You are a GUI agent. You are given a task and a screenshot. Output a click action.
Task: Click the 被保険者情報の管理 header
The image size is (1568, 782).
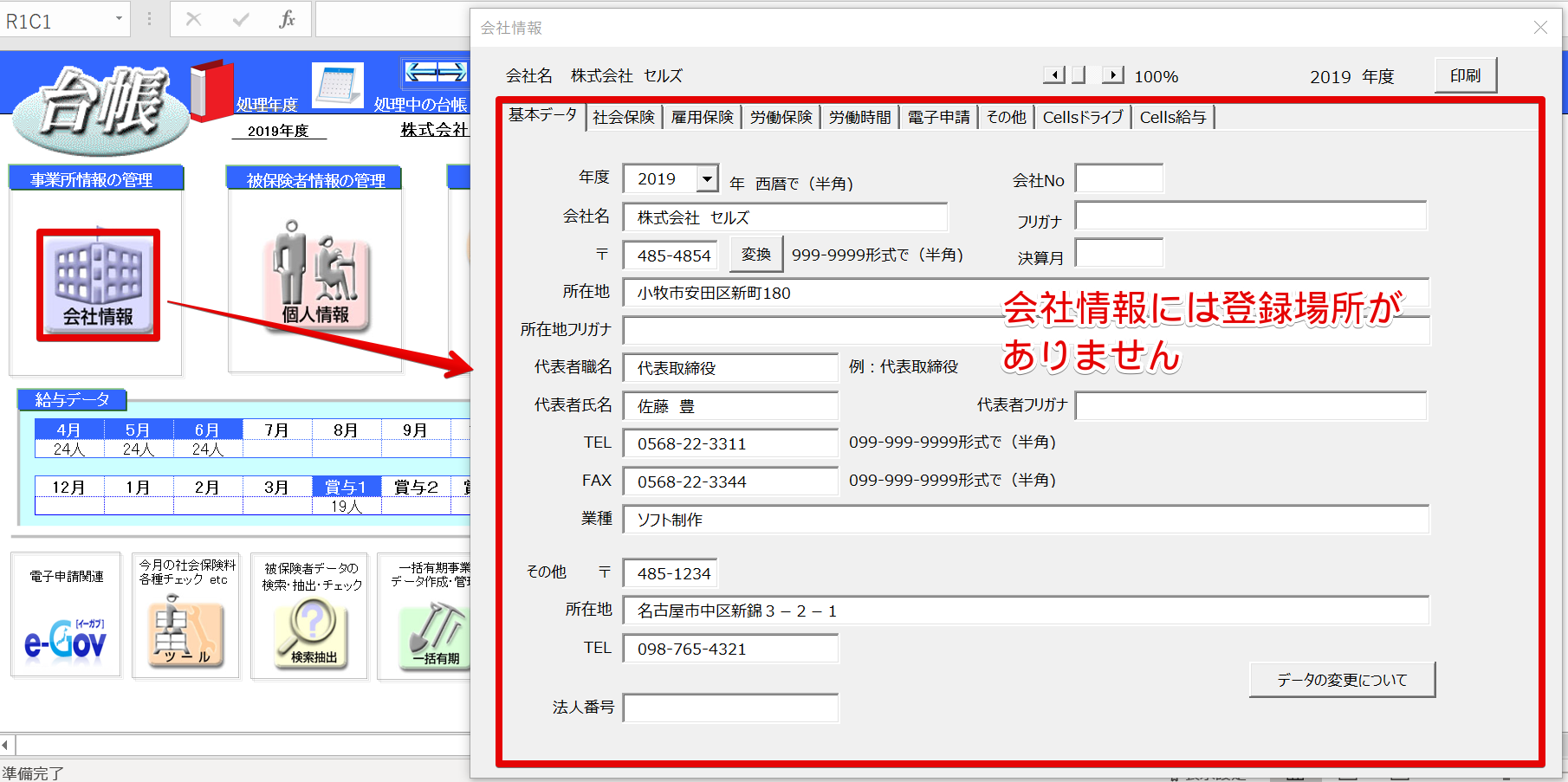click(314, 179)
